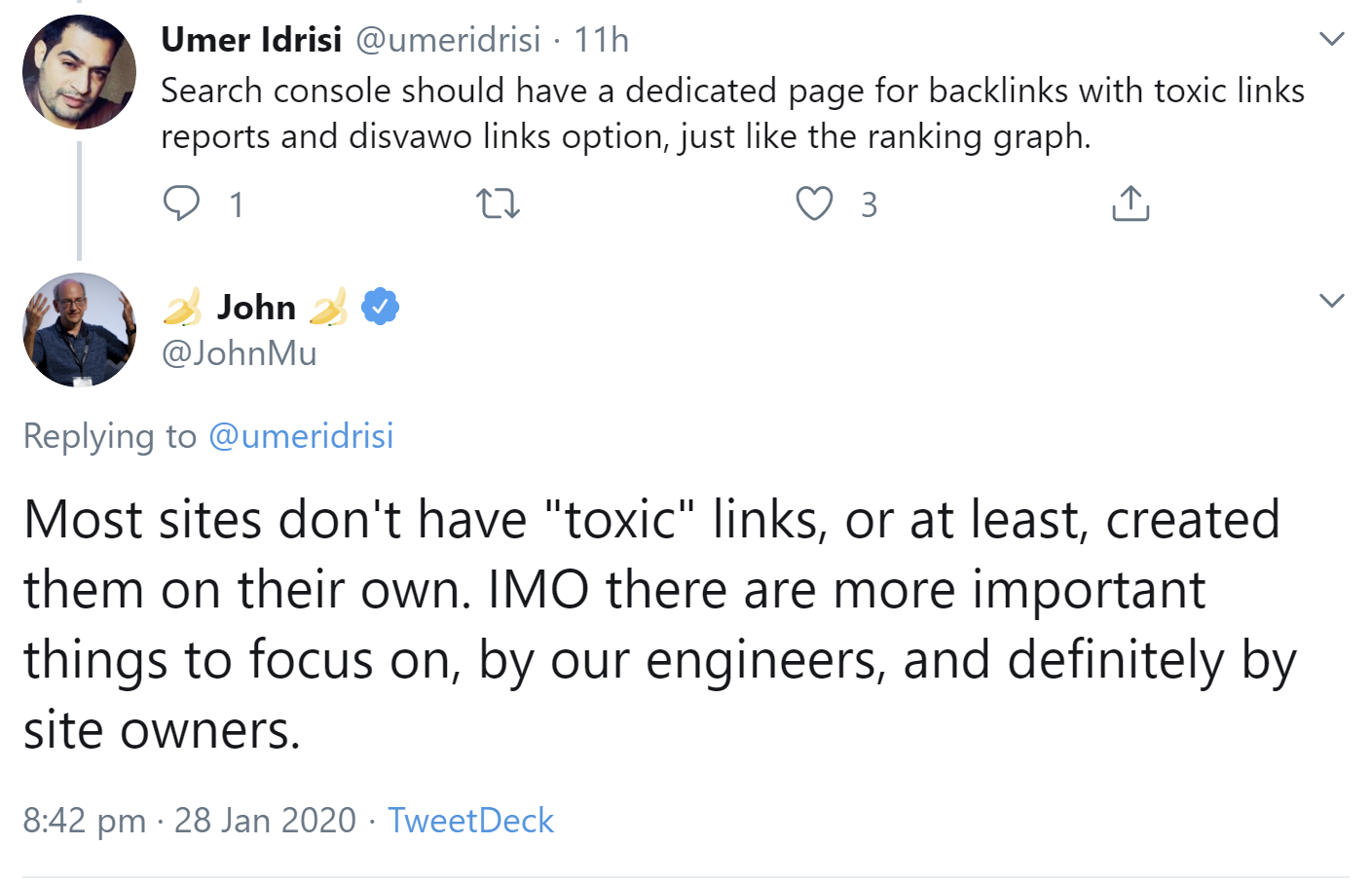
Task: Click the reply icon under Umer's tweet
Action: [x=181, y=203]
